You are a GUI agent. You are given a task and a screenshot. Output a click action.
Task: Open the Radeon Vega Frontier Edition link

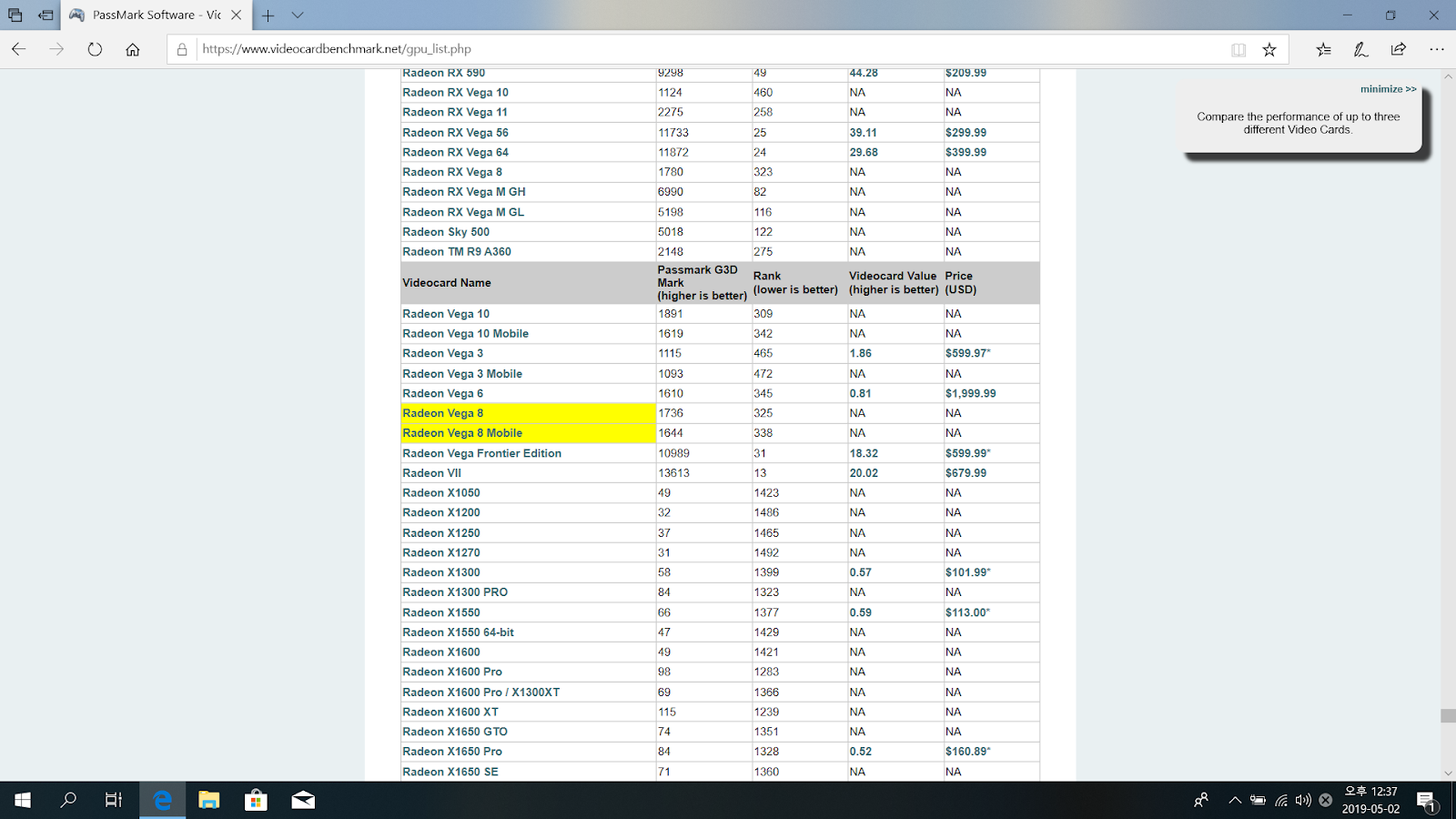coord(482,453)
